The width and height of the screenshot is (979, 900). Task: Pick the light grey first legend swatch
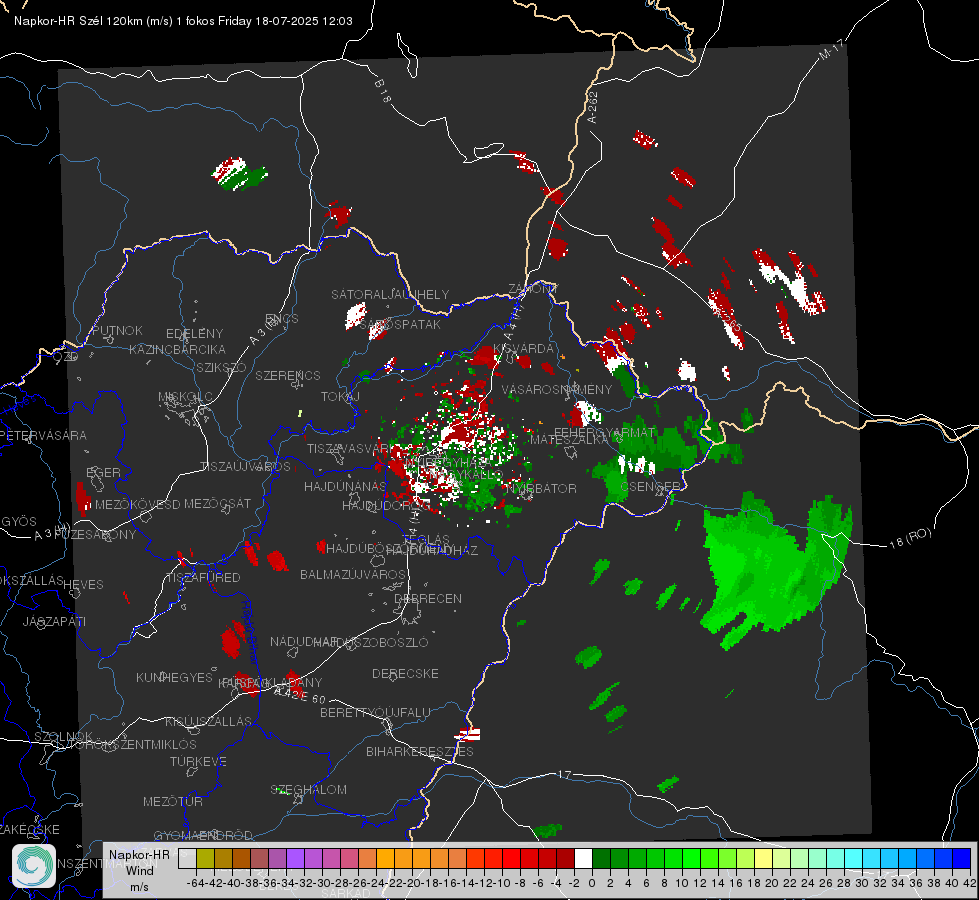(x=187, y=858)
